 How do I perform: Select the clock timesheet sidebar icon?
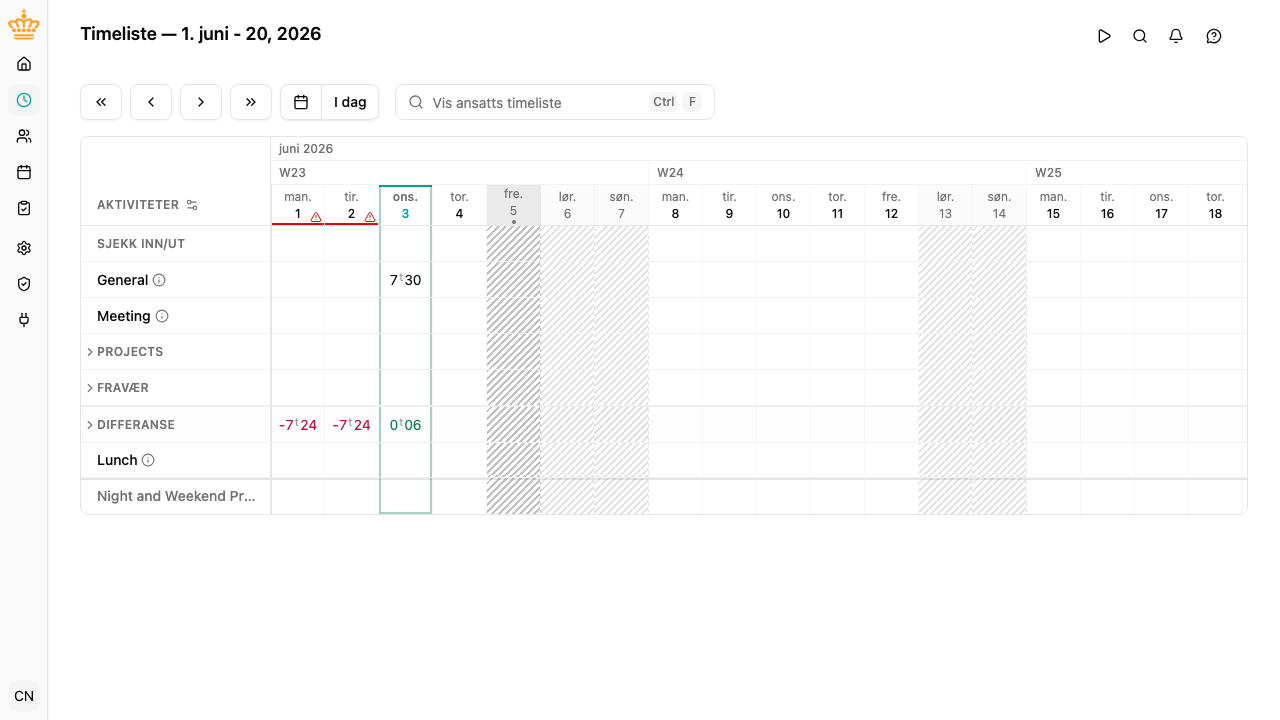pyautogui.click(x=24, y=100)
